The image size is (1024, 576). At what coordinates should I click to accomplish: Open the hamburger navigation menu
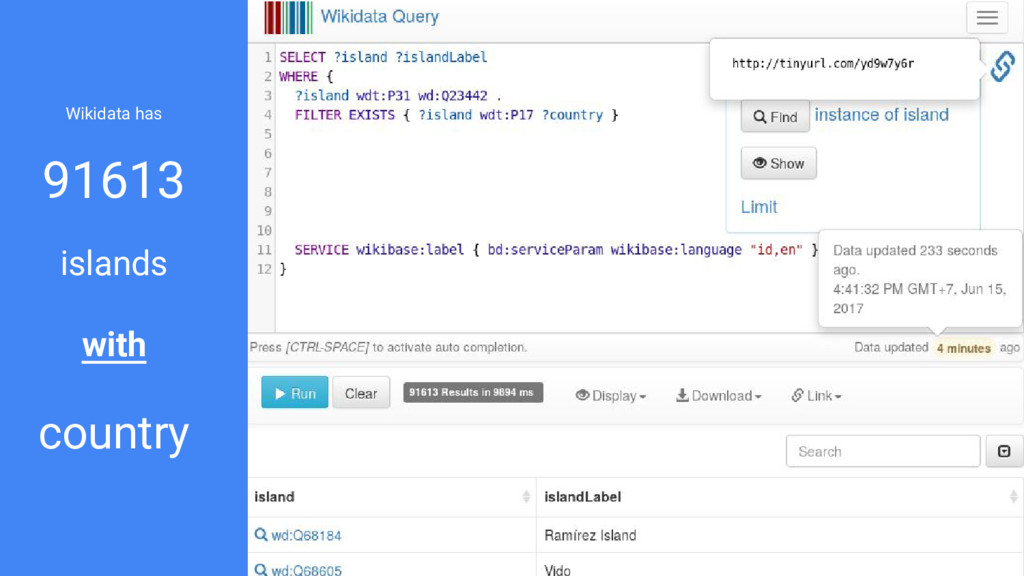click(x=987, y=18)
